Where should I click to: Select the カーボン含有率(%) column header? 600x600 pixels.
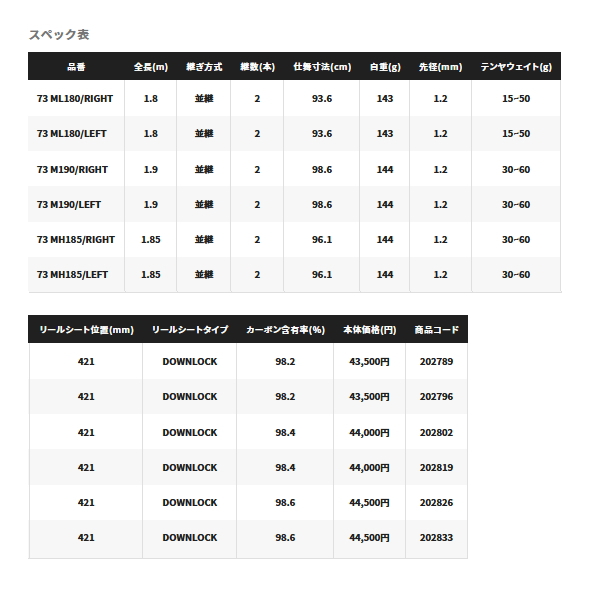tap(285, 330)
